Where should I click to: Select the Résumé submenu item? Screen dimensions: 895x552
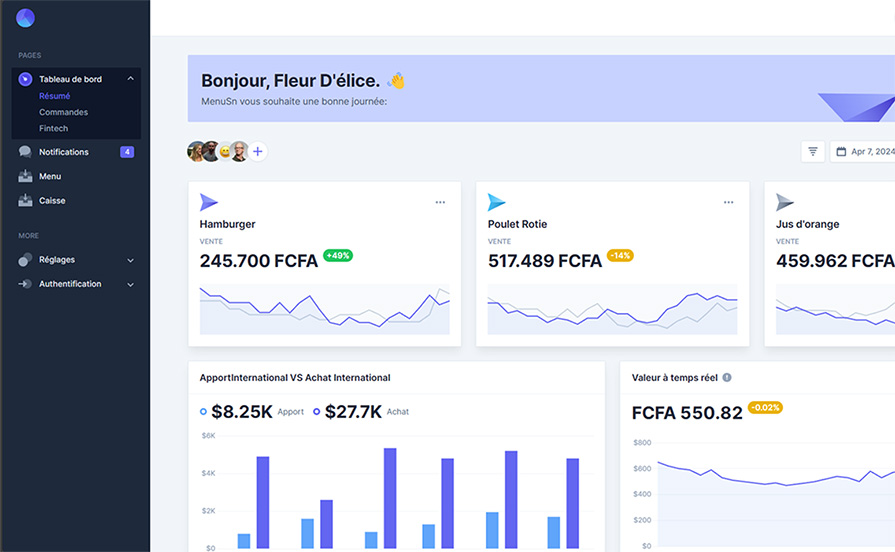tap(54, 96)
